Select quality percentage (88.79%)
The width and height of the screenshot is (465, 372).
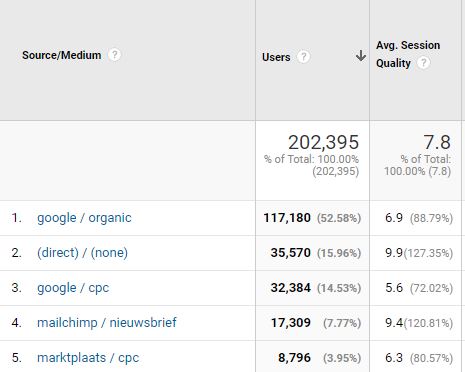[x=431, y=218]
